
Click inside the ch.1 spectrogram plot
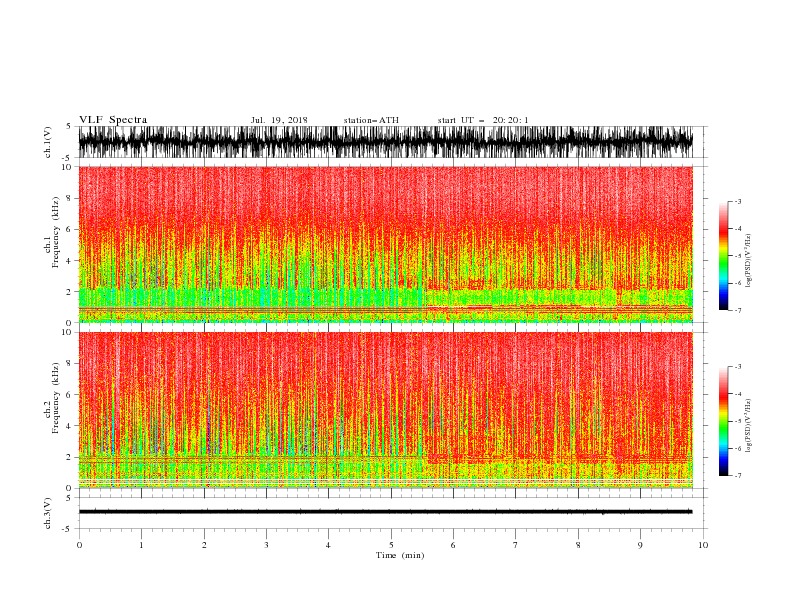pyautogui.click(x=385, y=244)
